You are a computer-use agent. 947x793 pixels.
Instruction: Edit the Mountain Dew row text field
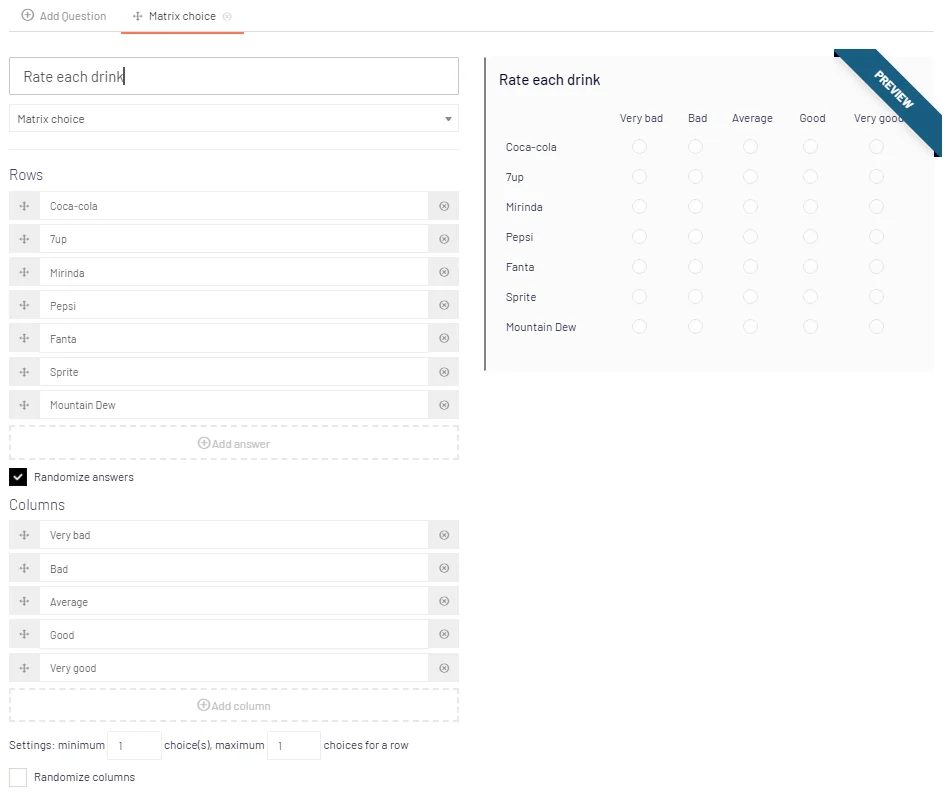click(x=234, y=405)
